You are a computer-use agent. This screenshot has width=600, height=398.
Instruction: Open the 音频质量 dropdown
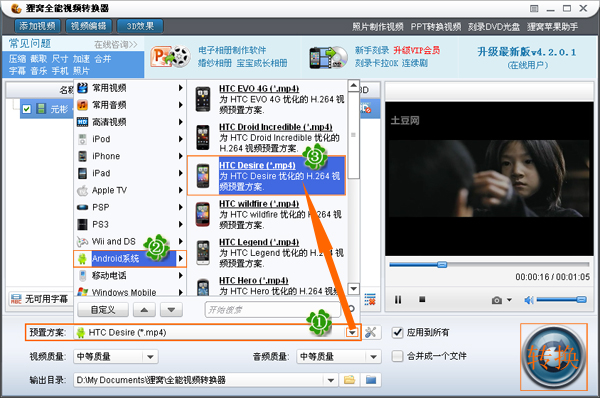[x=339, y=357]
